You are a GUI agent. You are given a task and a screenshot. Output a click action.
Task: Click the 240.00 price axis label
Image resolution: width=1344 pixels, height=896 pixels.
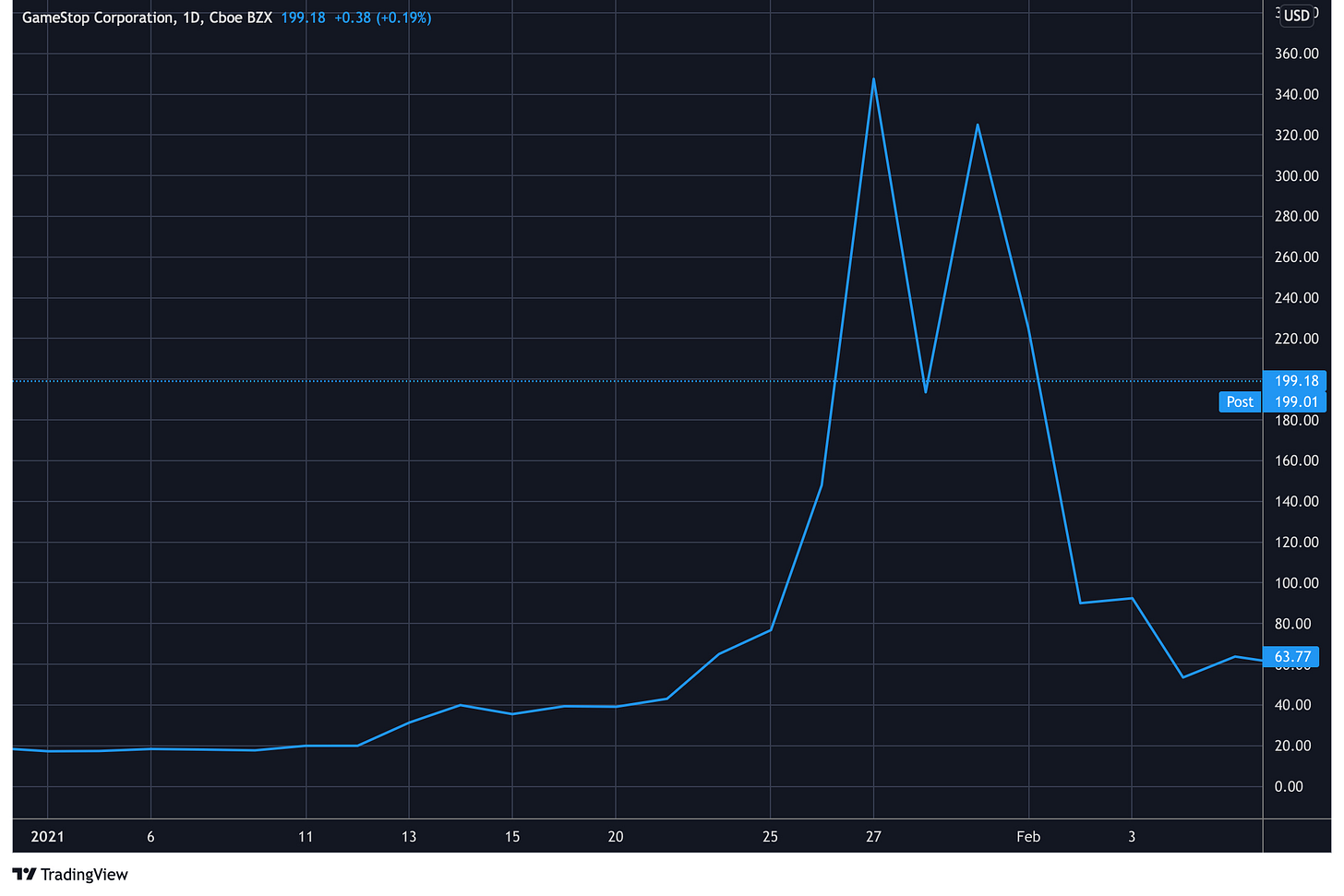pyautogui.click(x=1296, y=297)
